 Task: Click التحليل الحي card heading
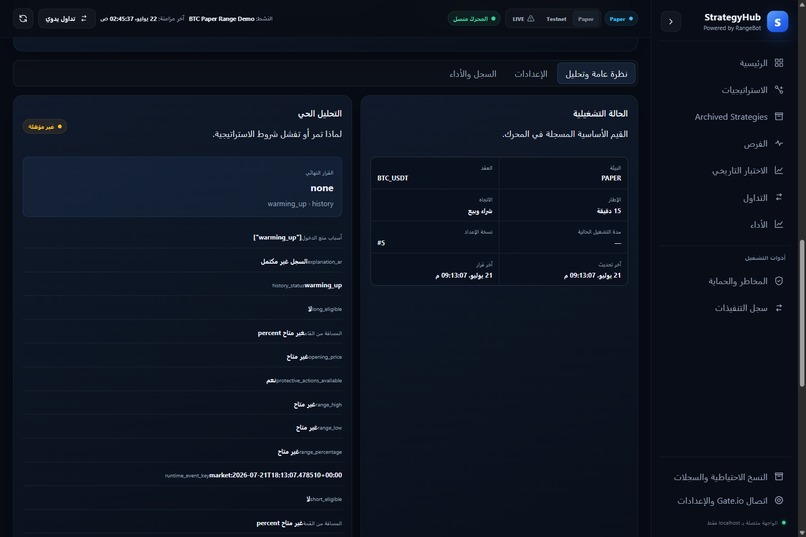pos(320,113)
